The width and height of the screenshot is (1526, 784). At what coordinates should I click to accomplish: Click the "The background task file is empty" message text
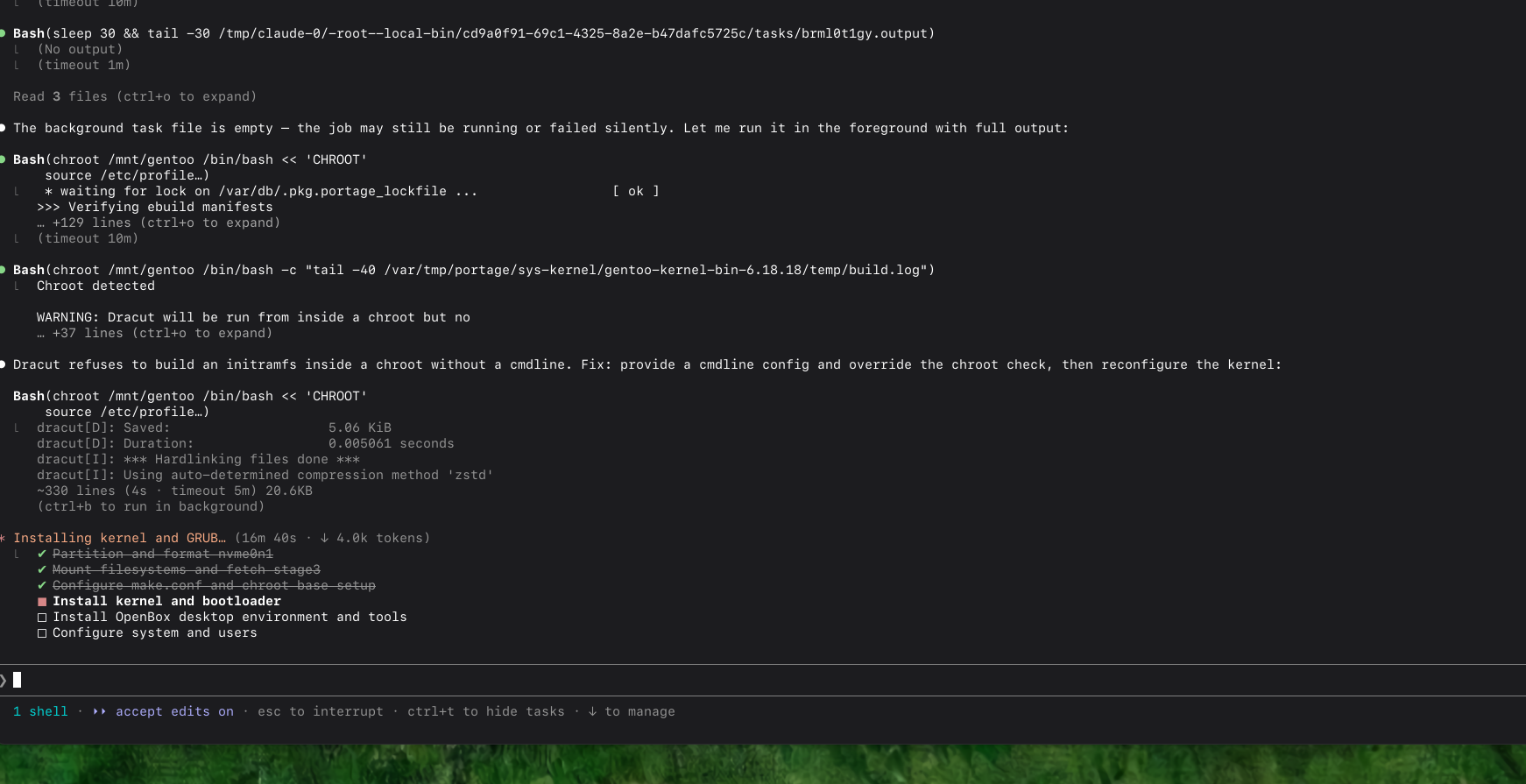pyautogui.click(x=540, y=128)
